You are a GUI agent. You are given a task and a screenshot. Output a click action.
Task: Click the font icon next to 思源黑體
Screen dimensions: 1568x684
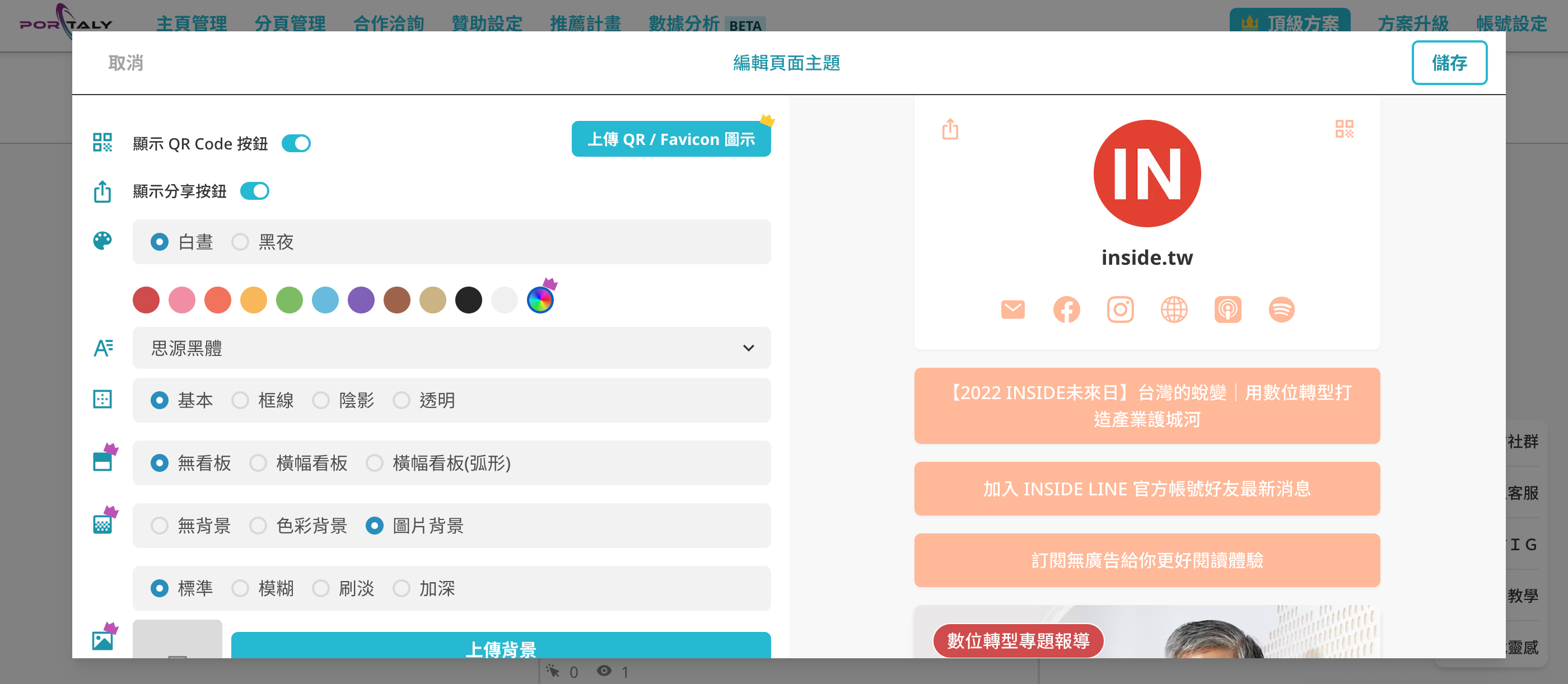103,348
